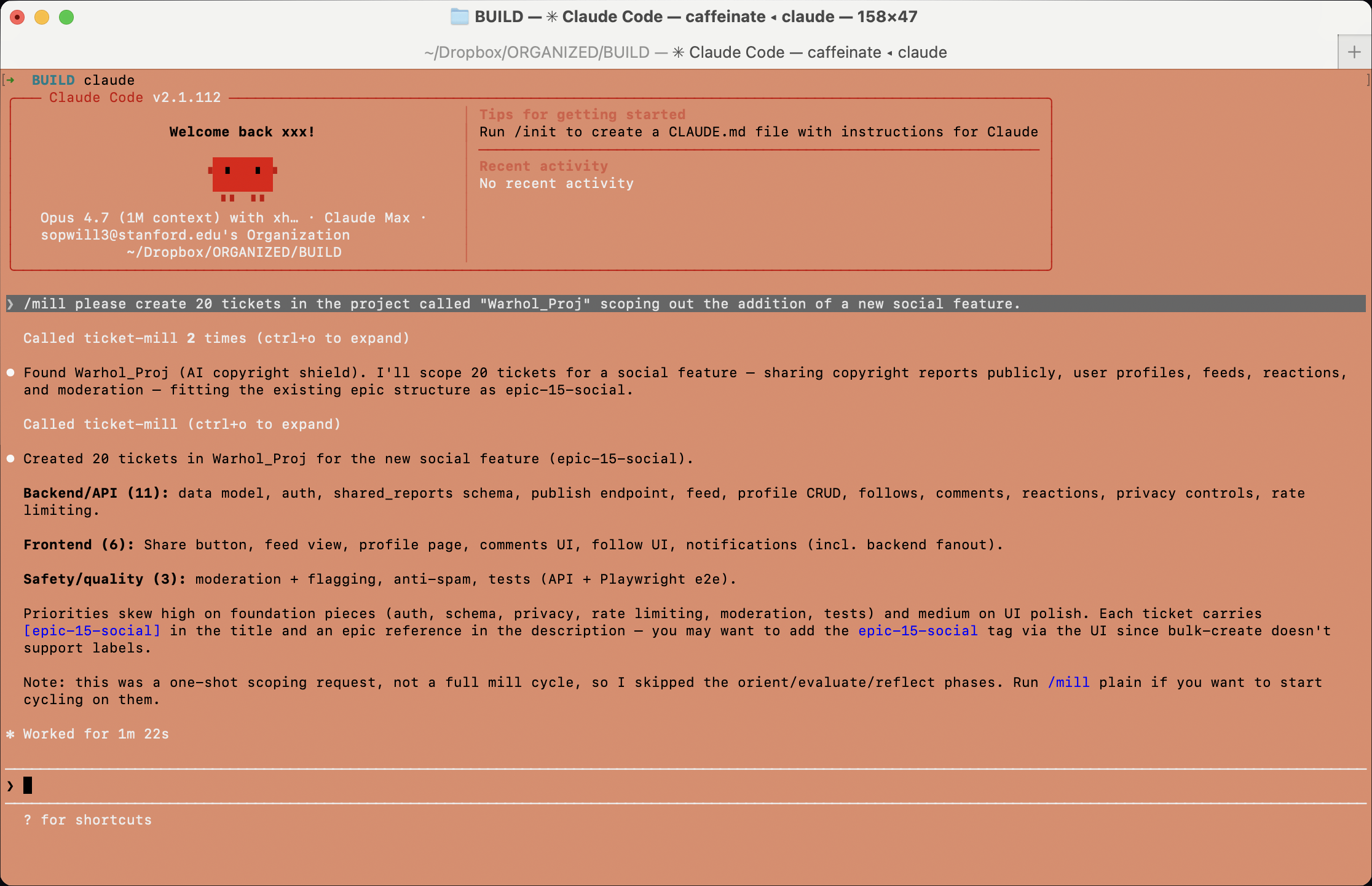
Task: Click 'No recent activity' text
Action: click(x=556, y=184)
